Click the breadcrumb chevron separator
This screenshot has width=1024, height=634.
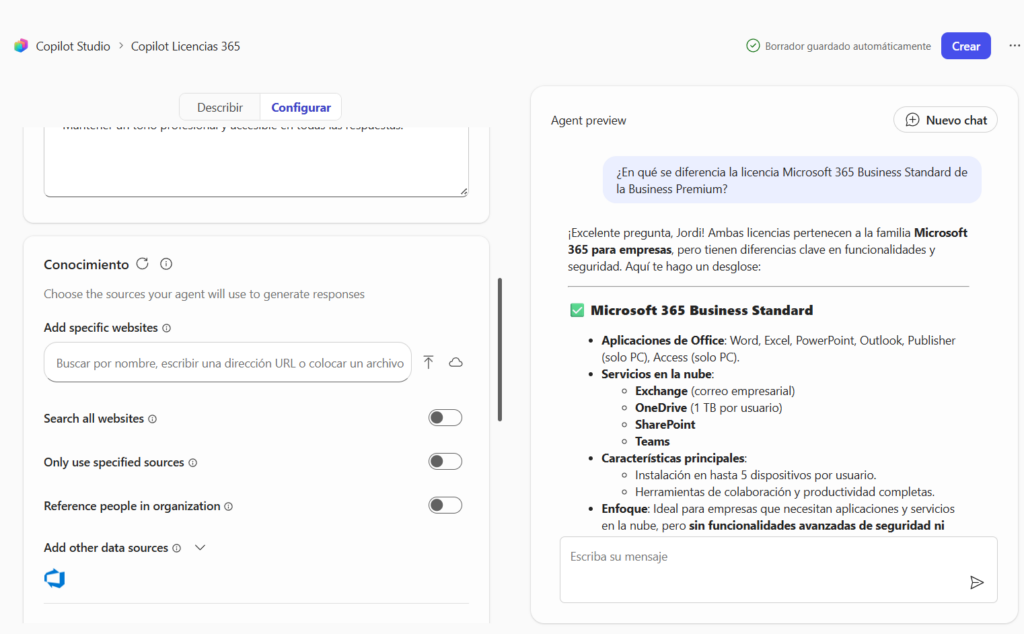[x=121, y=46]
